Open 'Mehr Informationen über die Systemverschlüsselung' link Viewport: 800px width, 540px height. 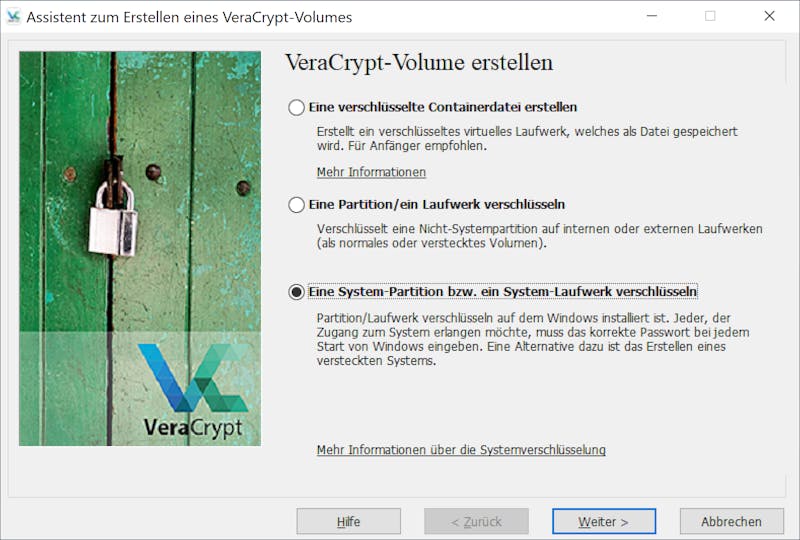click(461, 450)
